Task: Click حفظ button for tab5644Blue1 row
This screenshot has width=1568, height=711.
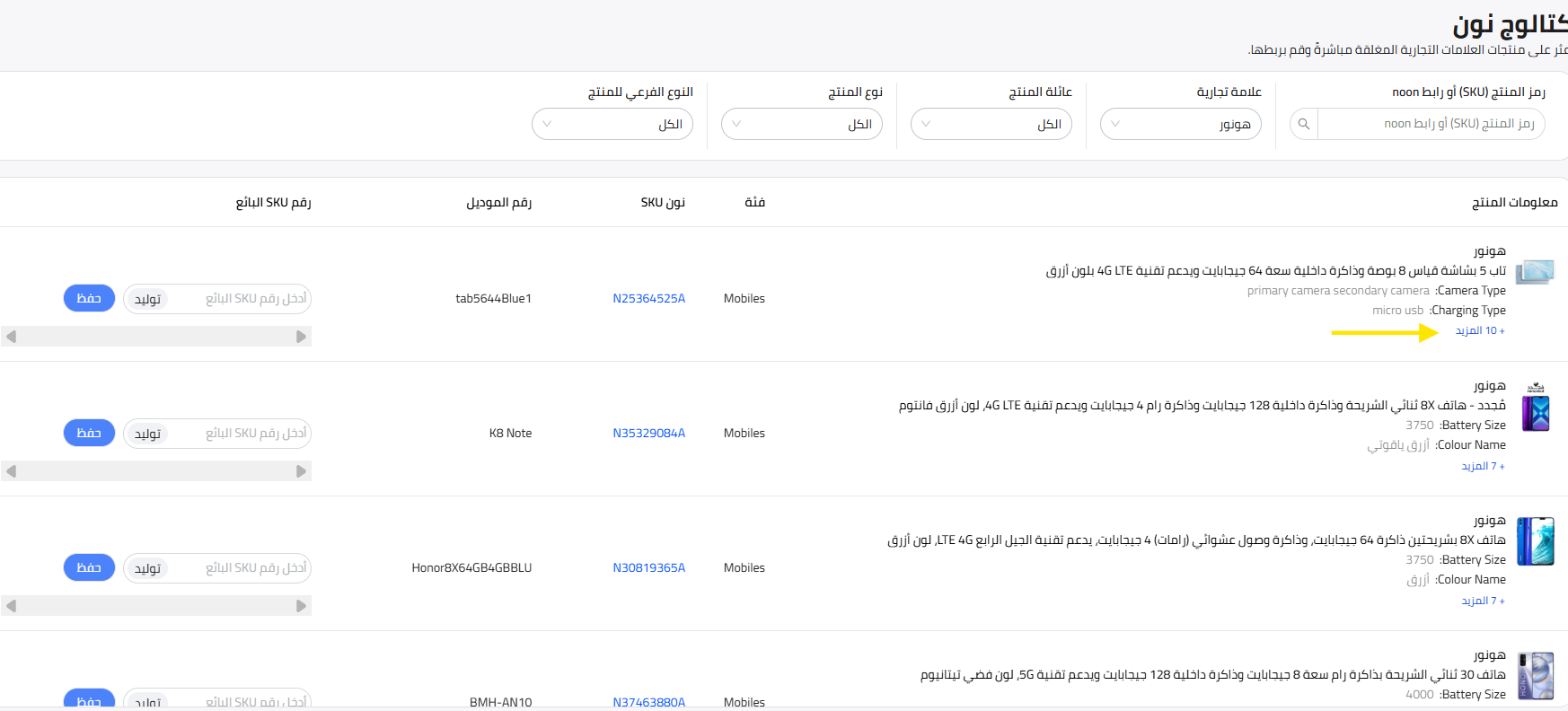Action: coord(89,298)
